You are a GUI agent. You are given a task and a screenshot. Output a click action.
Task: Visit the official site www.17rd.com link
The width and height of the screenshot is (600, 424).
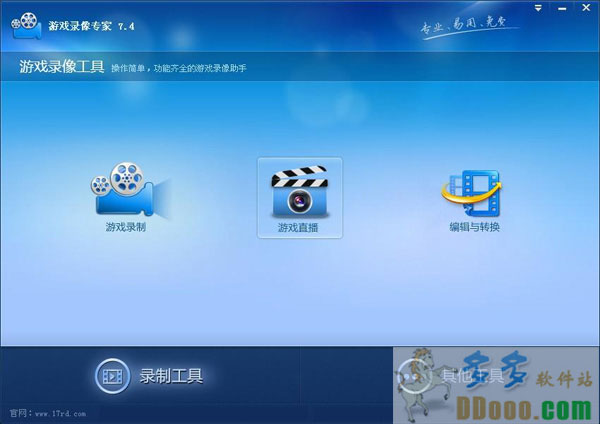click(x=60, y=414)
